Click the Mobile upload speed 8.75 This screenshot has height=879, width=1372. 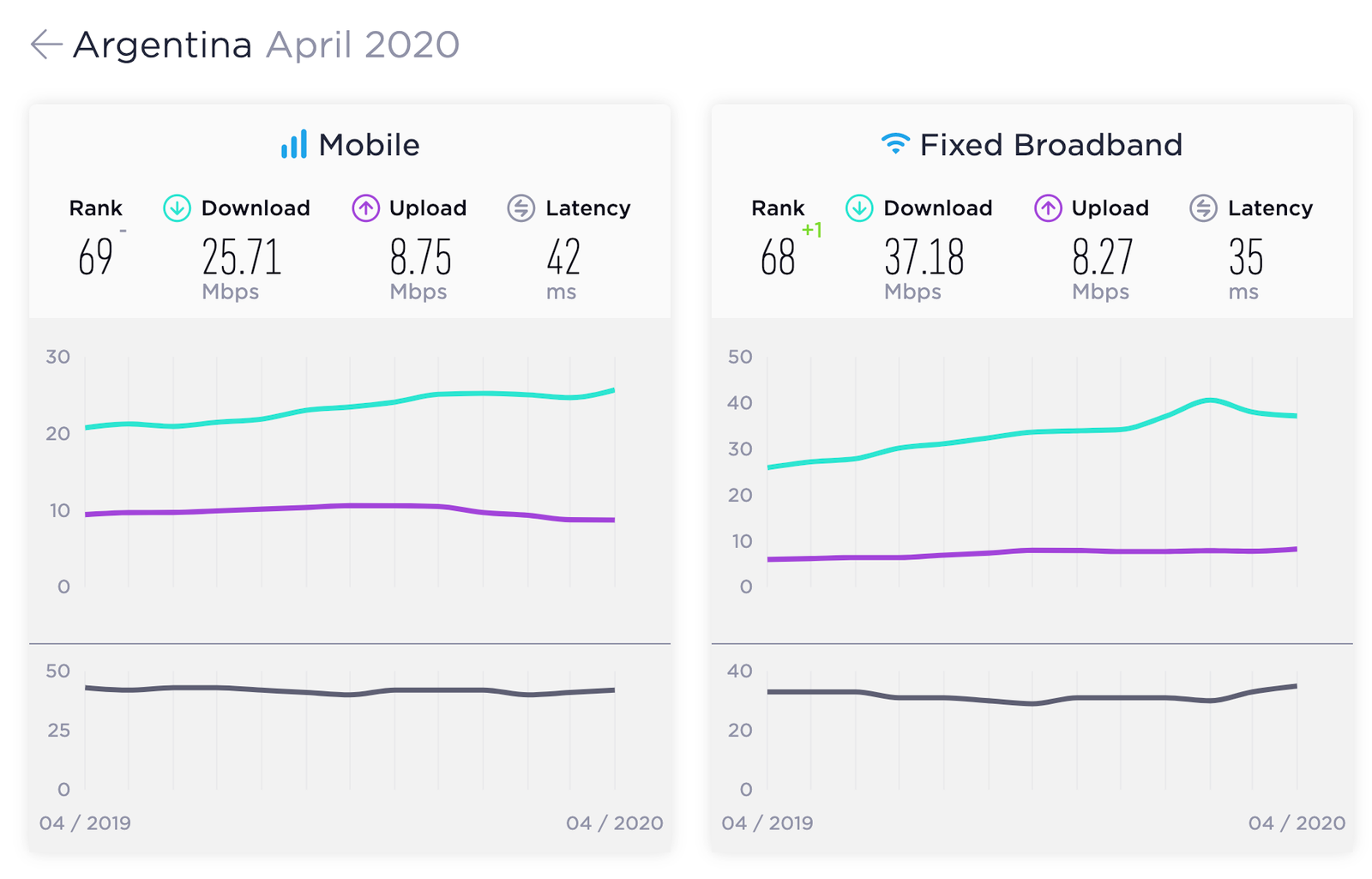(420, 256)
